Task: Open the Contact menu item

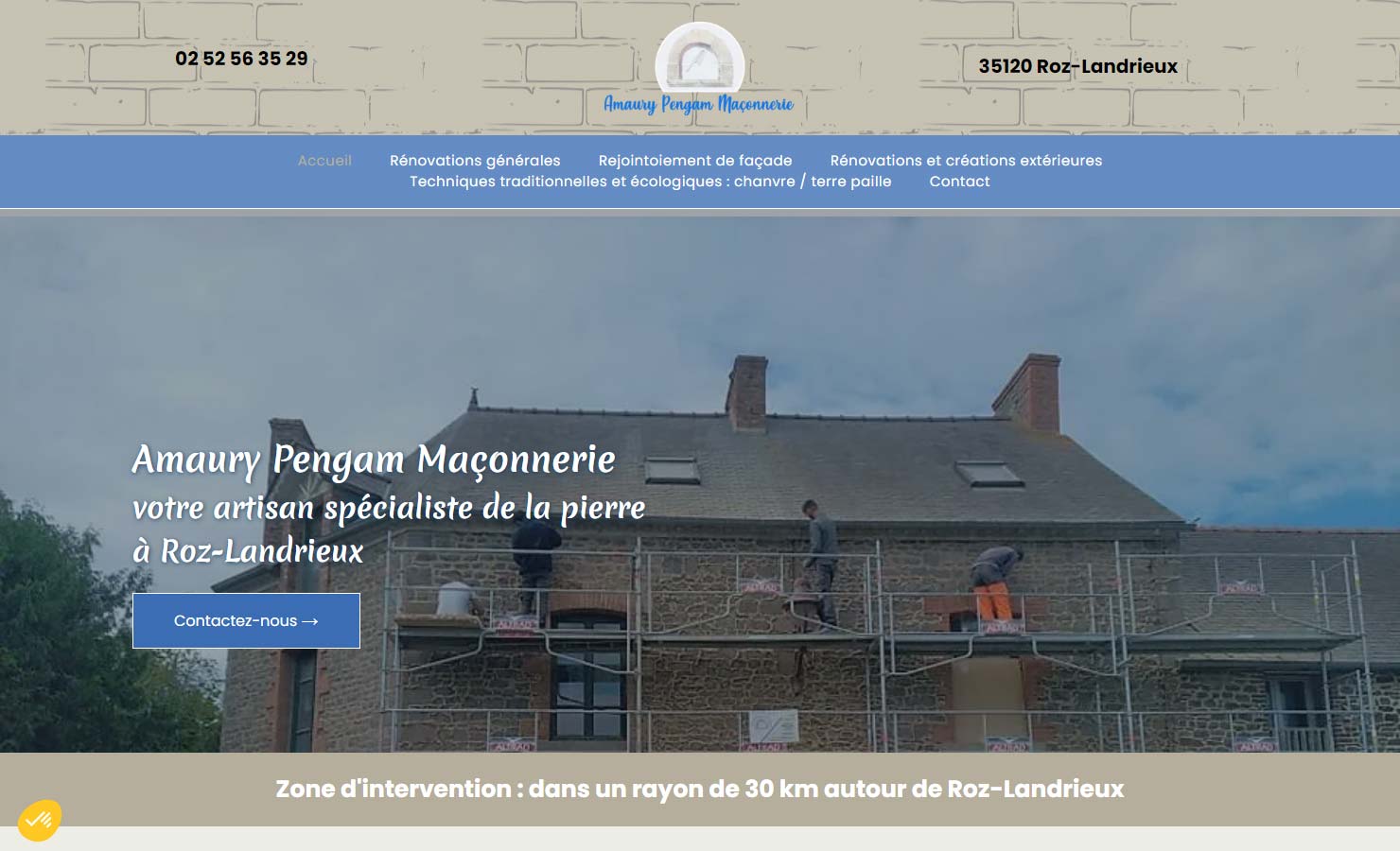Action: tap(959, 182)
